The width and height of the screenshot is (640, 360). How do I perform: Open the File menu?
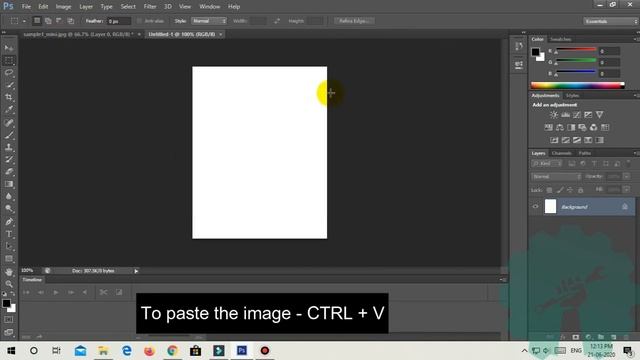coord(26,7)
